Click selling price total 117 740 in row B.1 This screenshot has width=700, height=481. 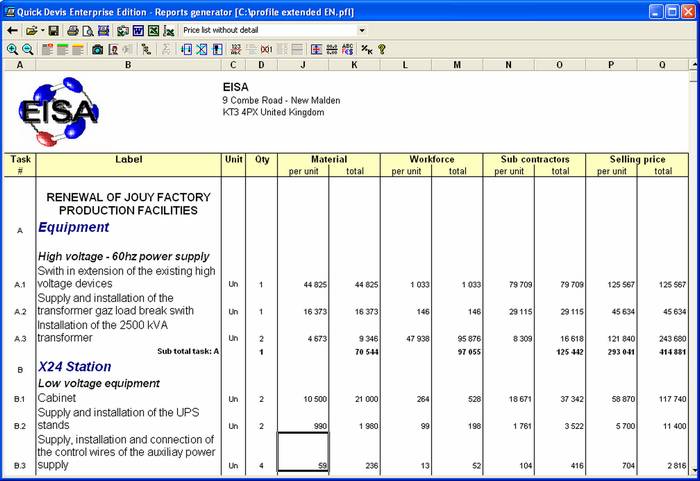tap(673, 399)
